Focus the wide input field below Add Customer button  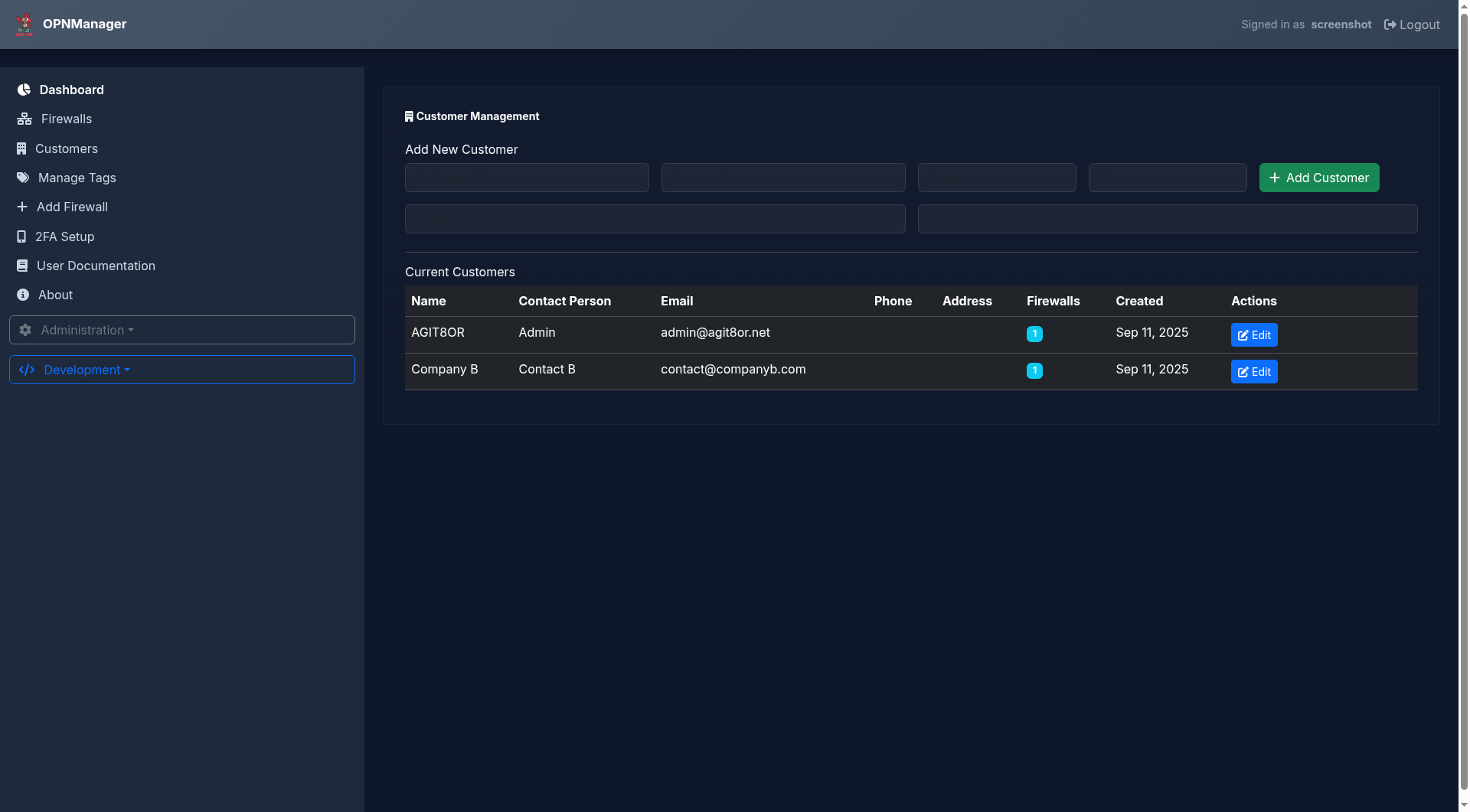pyautogui.click(x=1167, y=219)
